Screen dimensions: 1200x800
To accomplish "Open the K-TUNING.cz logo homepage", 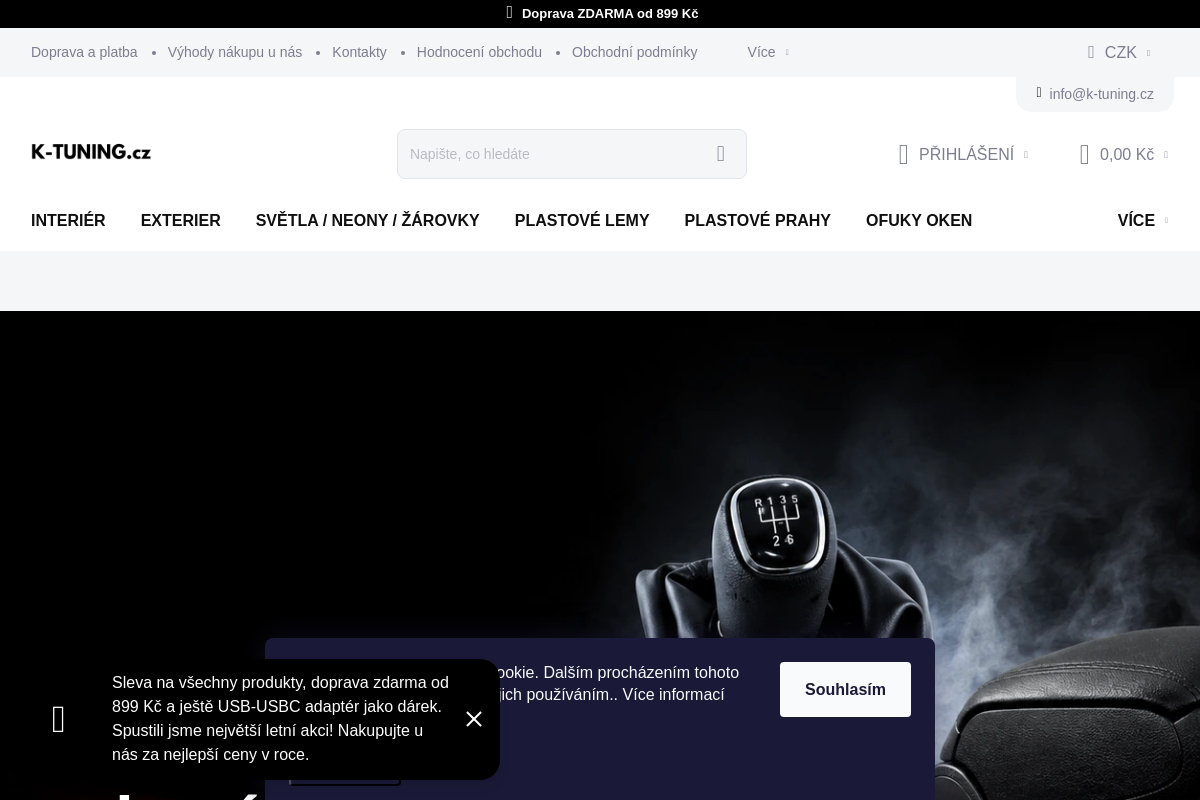I will [91, 152].
